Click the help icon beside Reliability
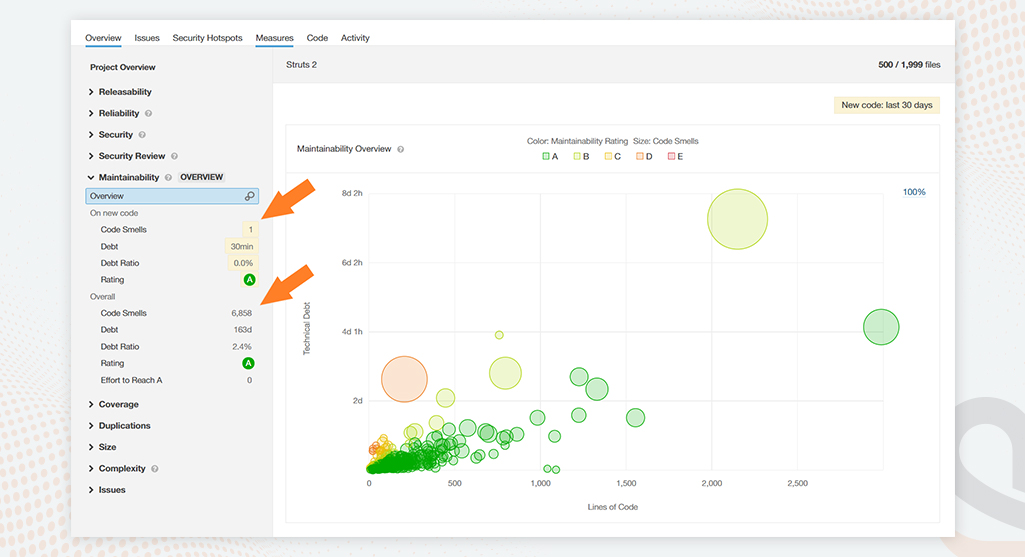1025x557 pixels. 148,114
